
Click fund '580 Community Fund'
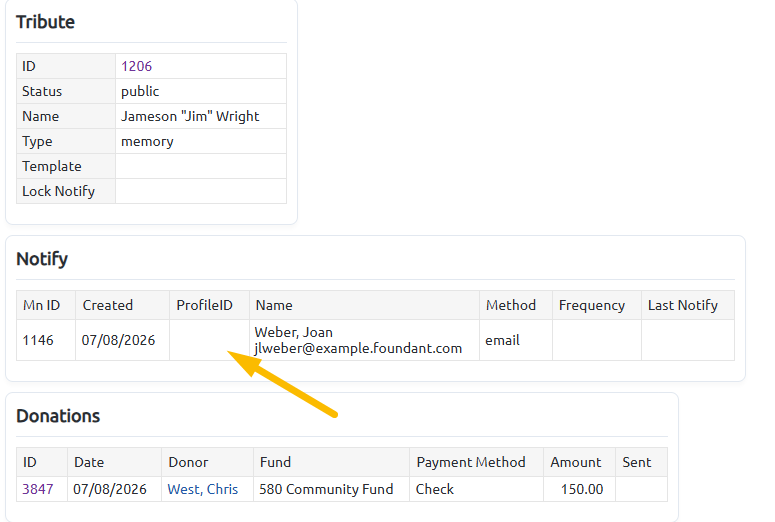[x=326, y=489]
